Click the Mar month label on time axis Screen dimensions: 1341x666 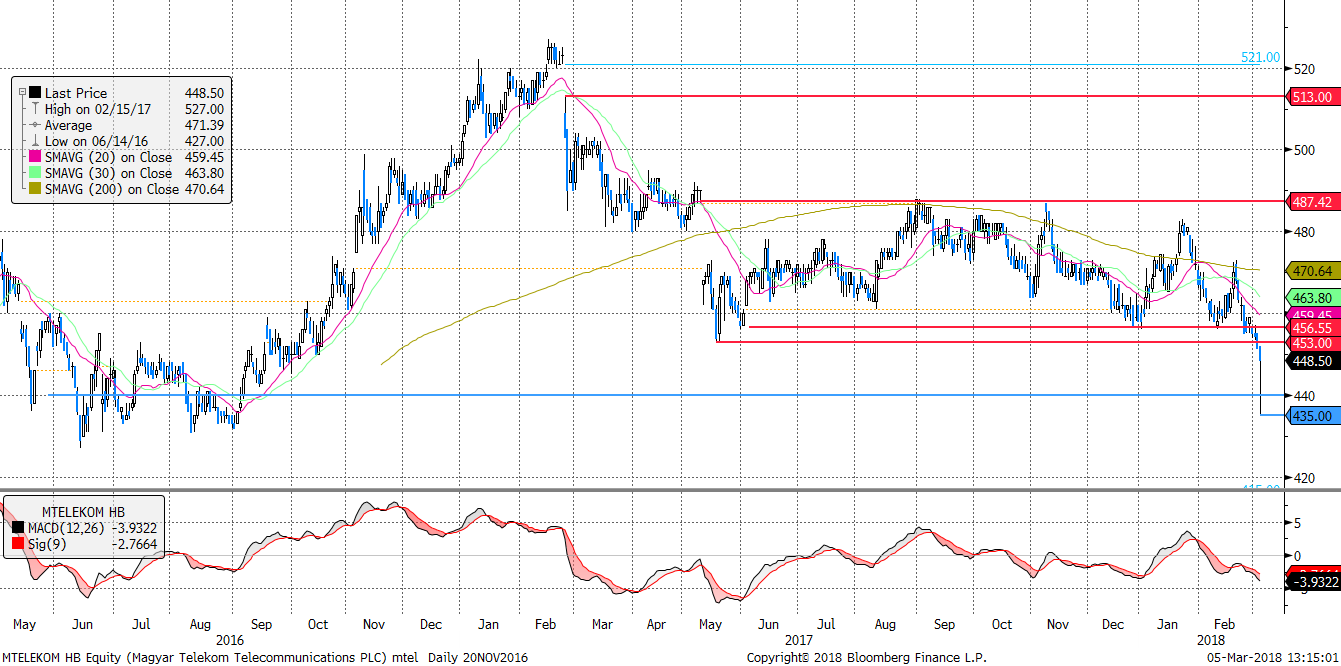point(602,624)
